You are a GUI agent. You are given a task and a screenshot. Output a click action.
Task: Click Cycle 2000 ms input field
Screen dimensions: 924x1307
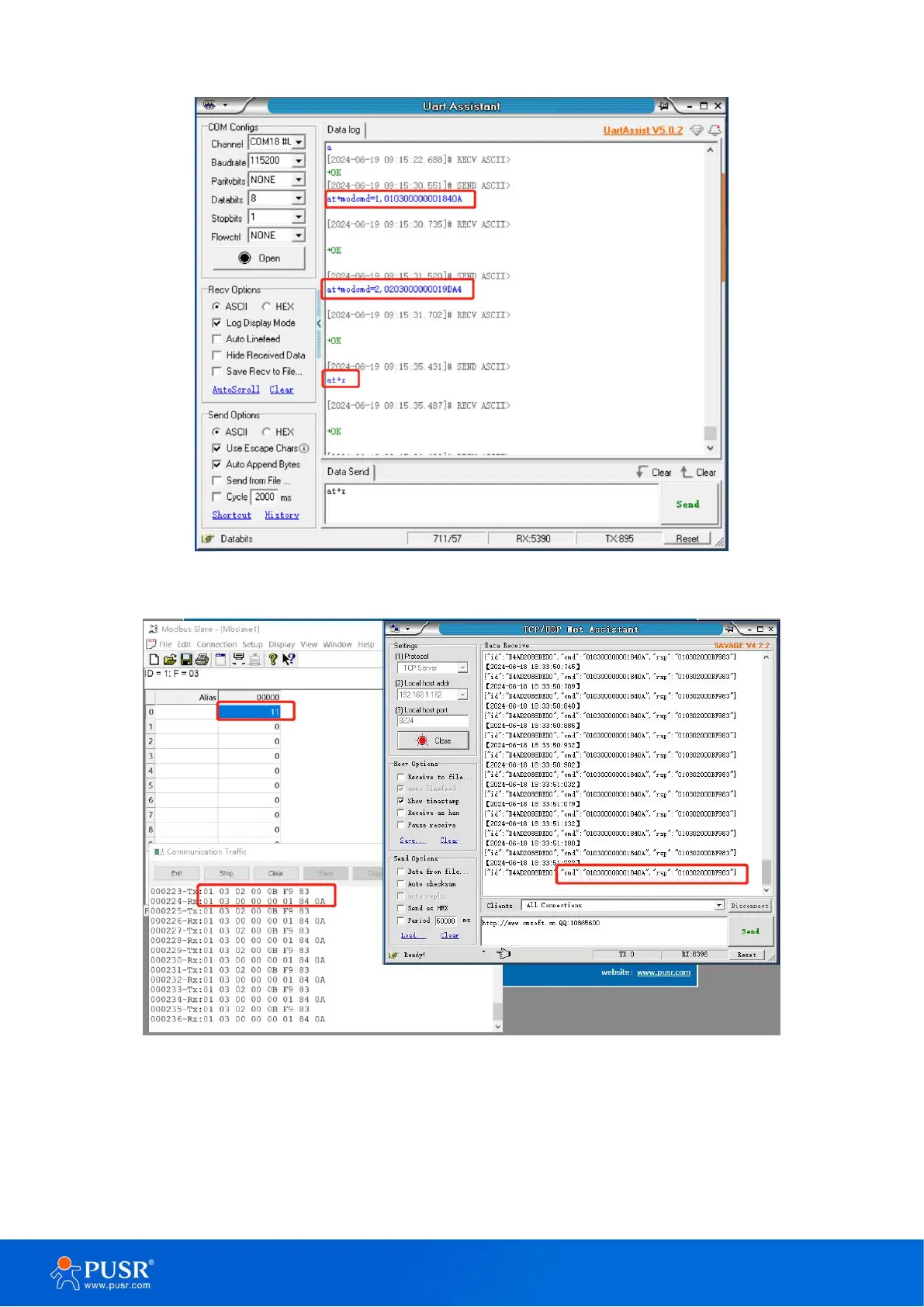pyautogui.click(x=265, y=497)
